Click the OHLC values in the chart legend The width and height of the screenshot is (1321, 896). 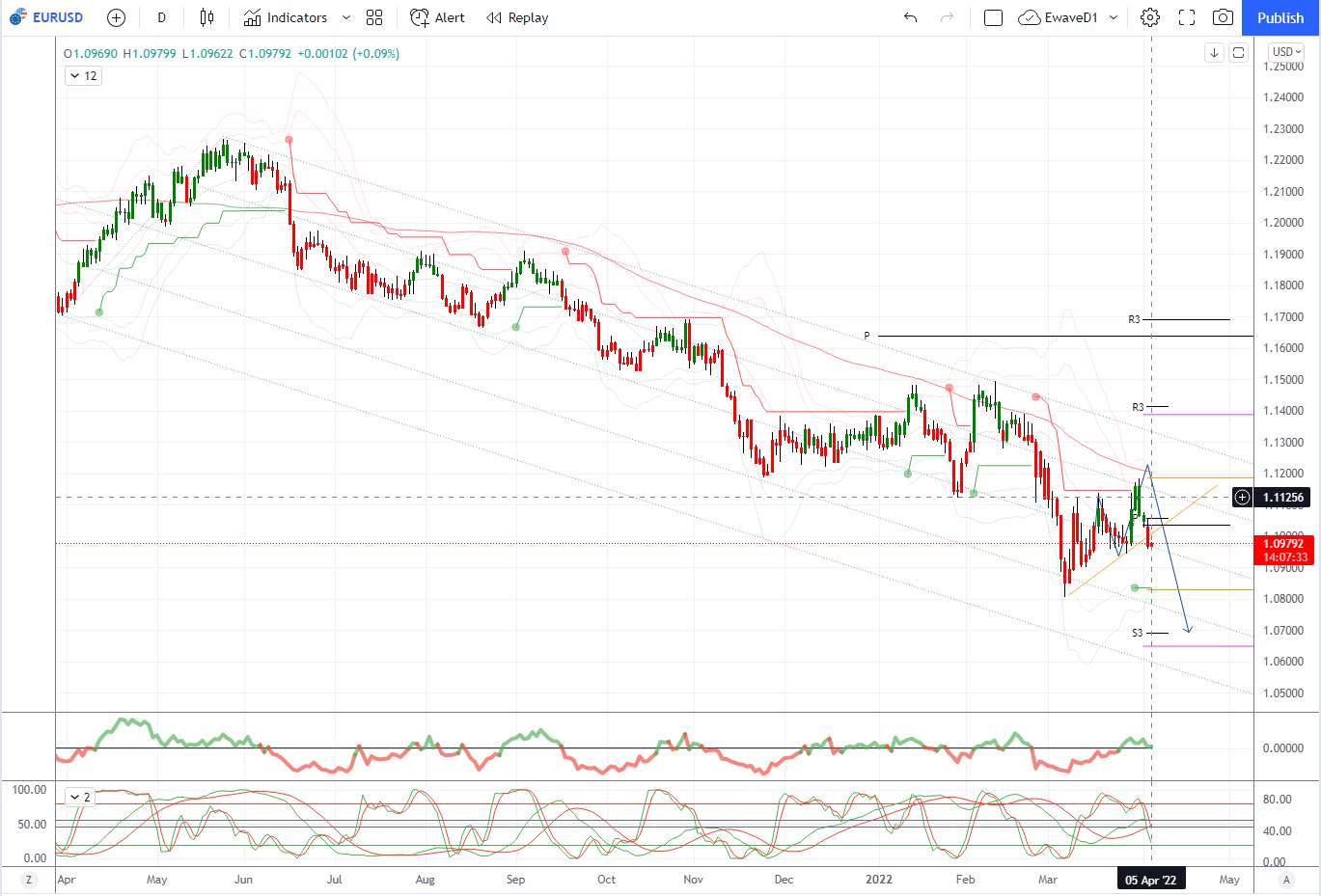(232, 53)
